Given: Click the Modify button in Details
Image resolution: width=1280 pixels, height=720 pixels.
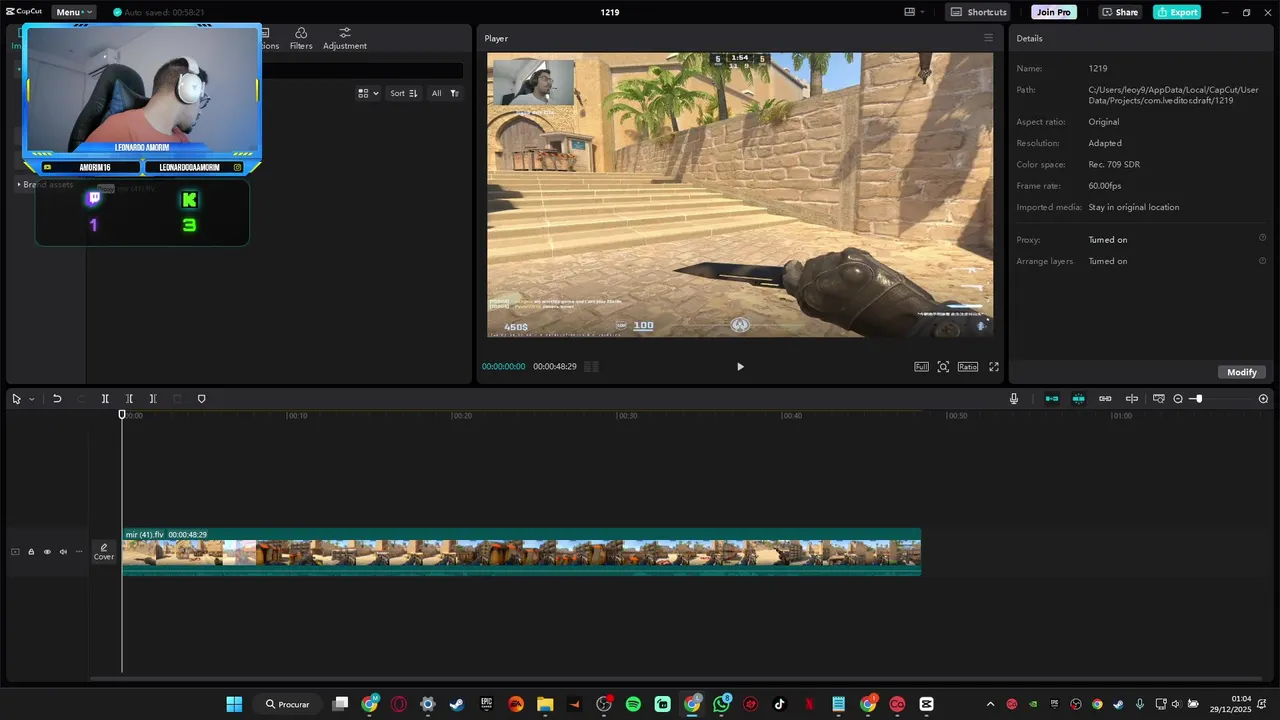Looking at the screenshot, I should coord(1242,372).
